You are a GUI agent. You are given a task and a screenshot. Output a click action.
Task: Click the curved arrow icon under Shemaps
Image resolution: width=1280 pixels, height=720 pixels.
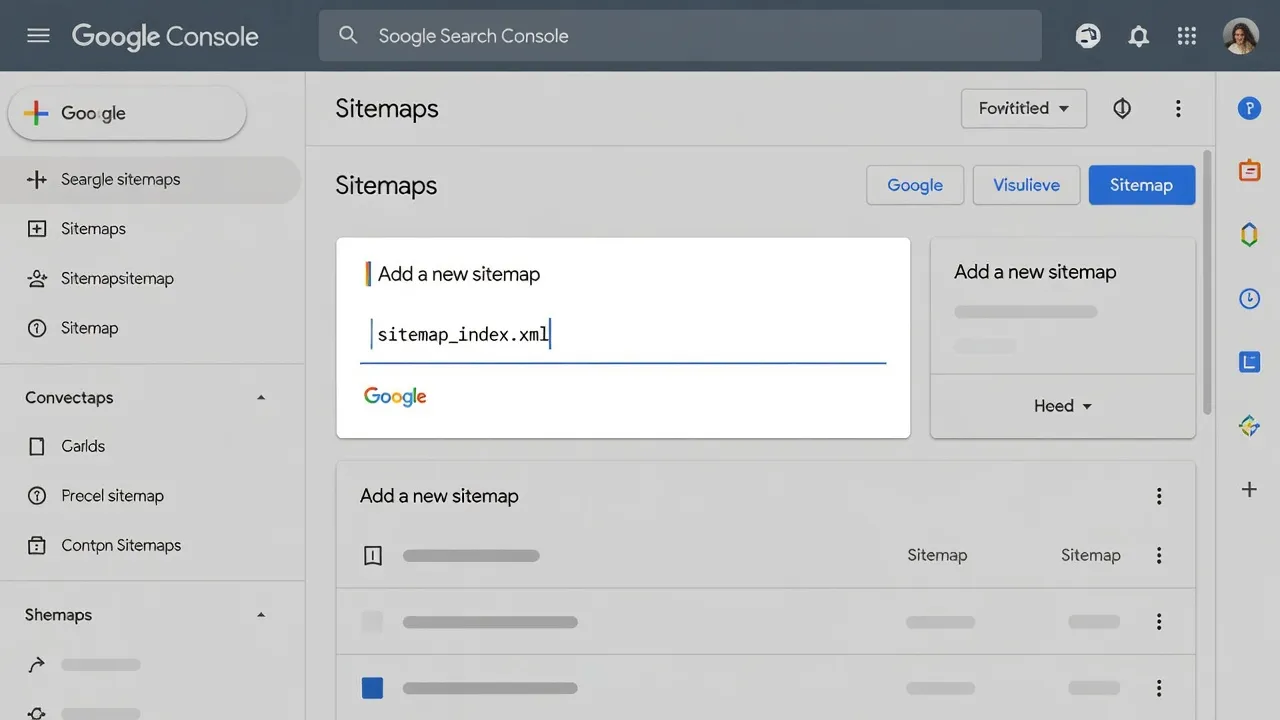tap(37, 665)
